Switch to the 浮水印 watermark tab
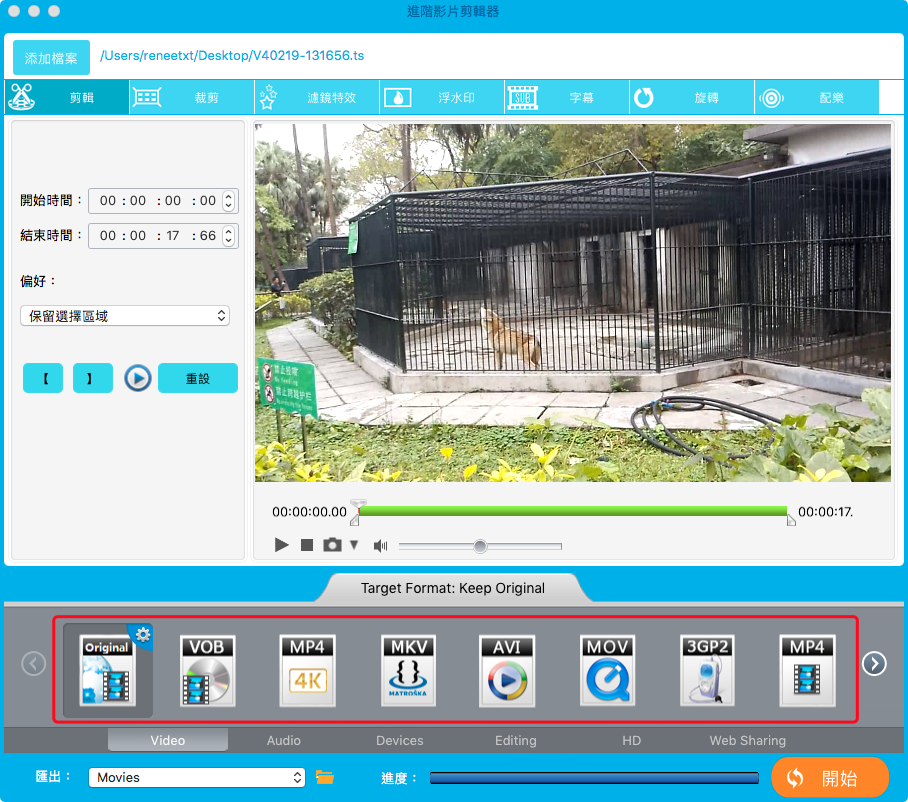The height and width of the screenshot is (802, 908). [x=442, y=97]
